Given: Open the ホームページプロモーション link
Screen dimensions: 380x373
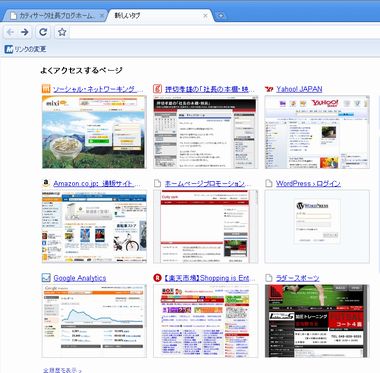Looking at the screenshot, I should tap(208, 183).
